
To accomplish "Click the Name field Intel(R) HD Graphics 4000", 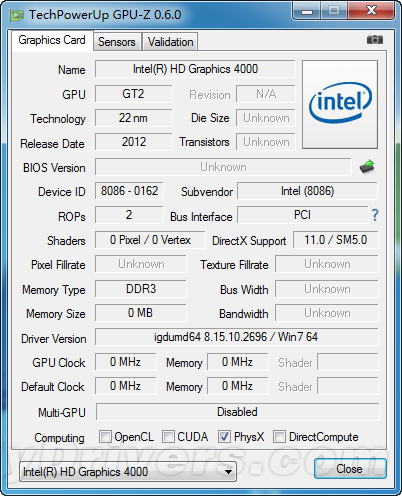I will [x=195, y=69].
